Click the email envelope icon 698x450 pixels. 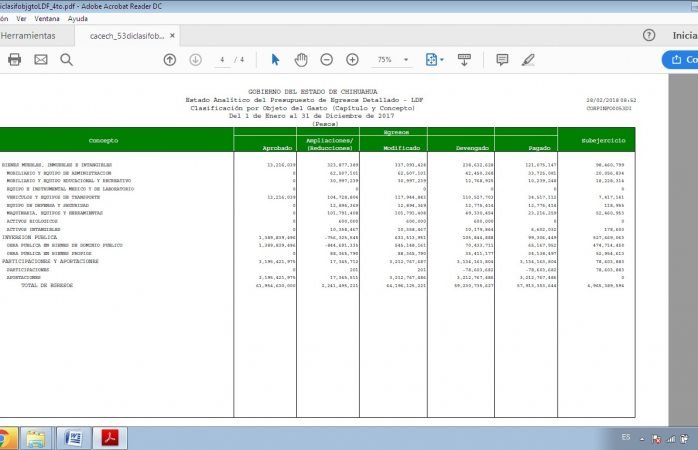(41, 60)
